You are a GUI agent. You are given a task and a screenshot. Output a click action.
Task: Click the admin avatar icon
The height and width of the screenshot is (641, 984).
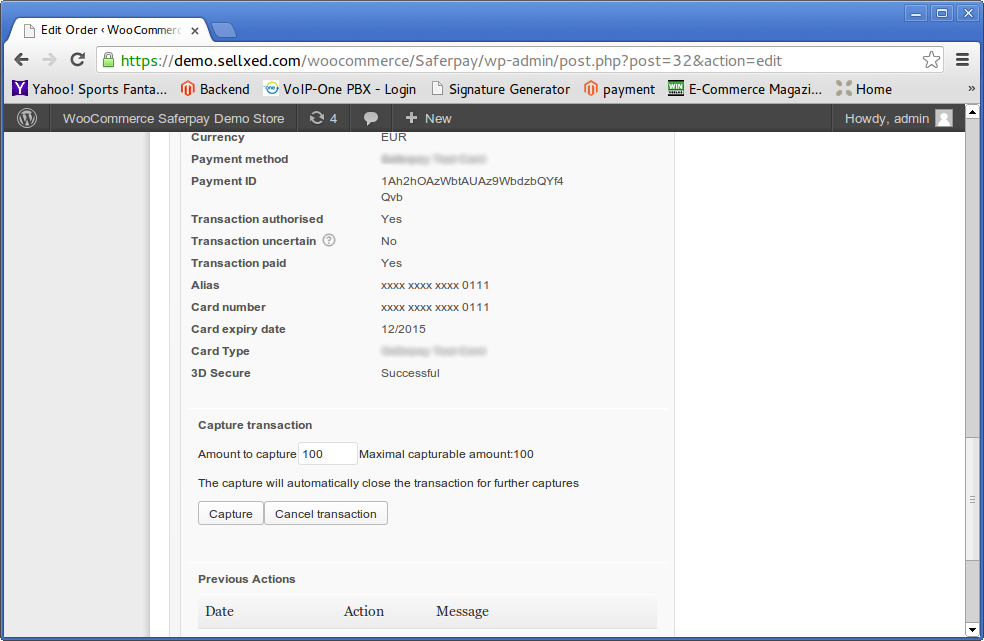pos(943,118)
